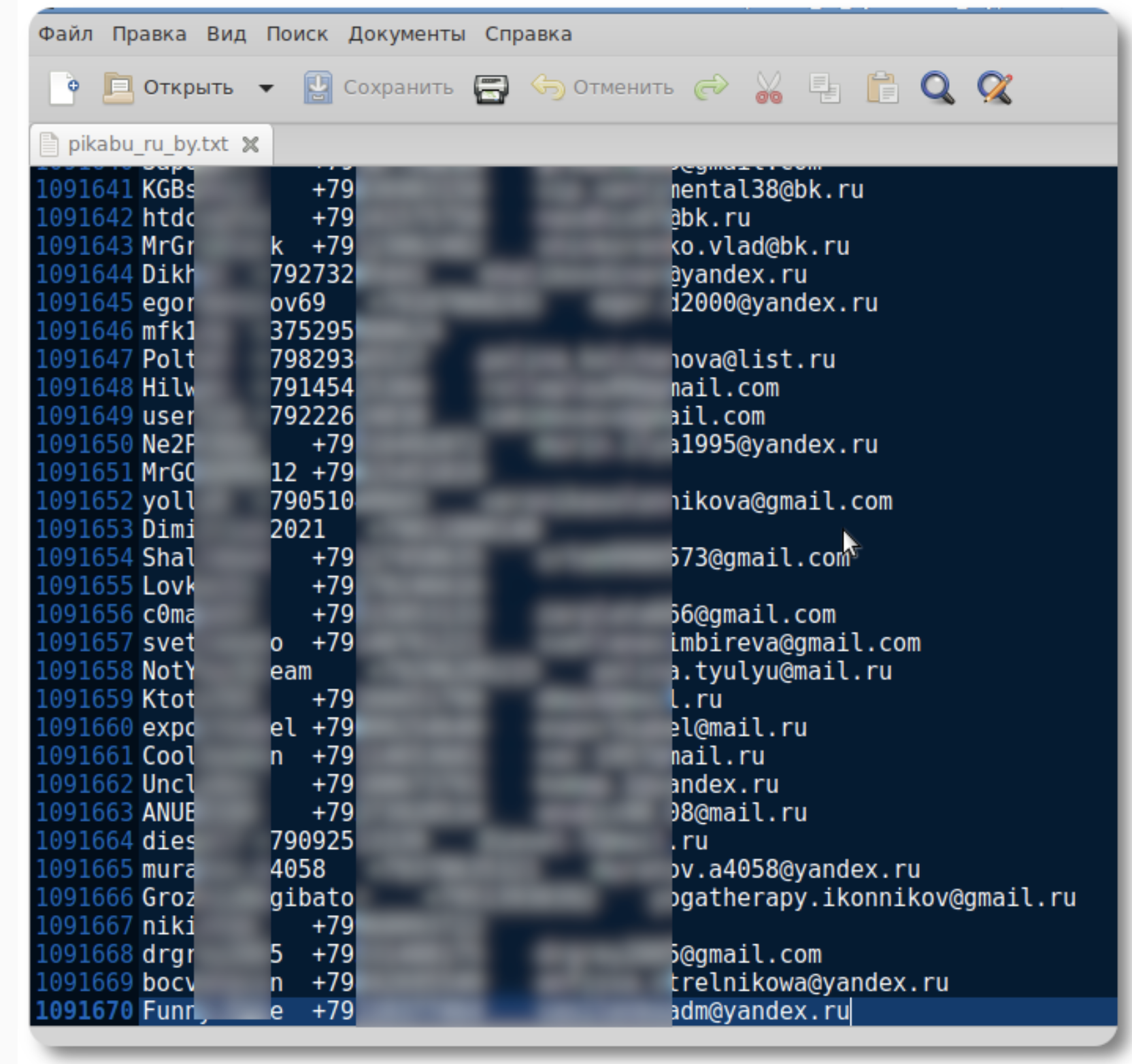Click text ending nikova@gmail.com

[x=782, y=501]
